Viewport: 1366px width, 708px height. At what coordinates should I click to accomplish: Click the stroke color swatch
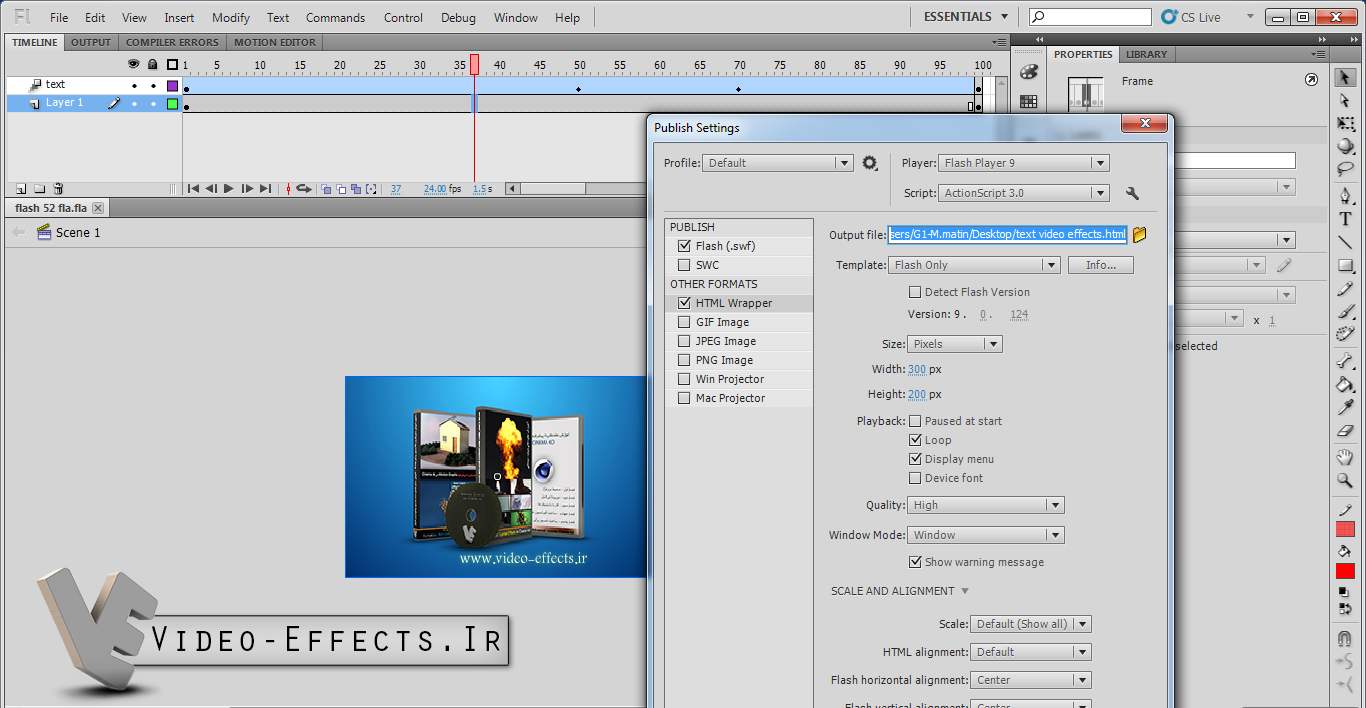pyautogui.click(x=1345, y=530)
